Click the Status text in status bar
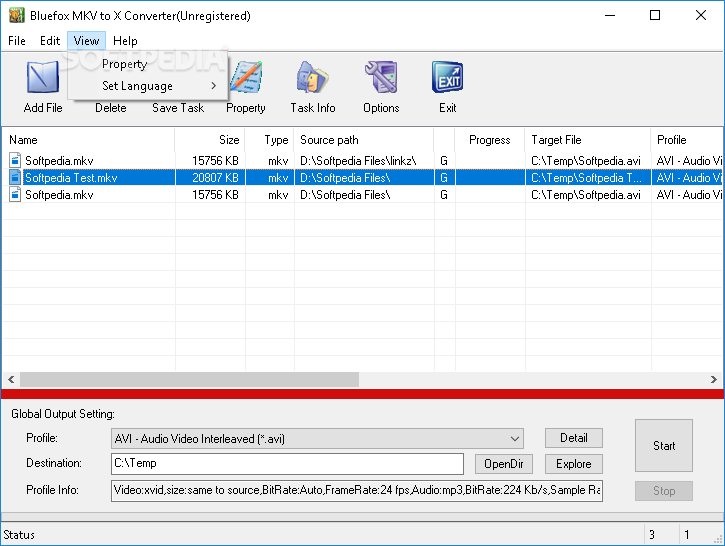 pos(19,535)
